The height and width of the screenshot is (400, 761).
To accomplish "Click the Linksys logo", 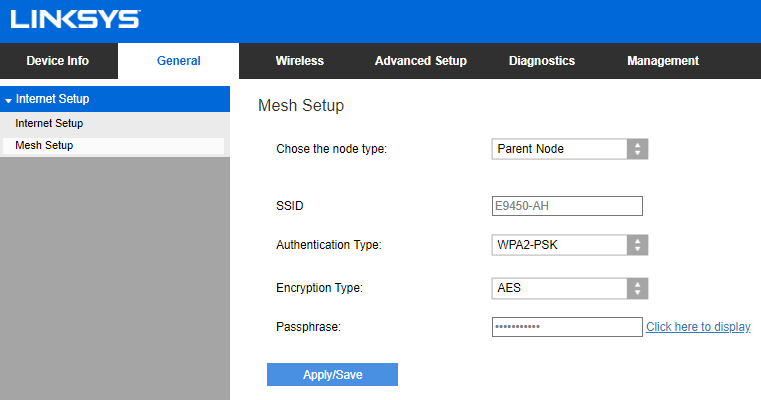I will [x=75, y=19].
